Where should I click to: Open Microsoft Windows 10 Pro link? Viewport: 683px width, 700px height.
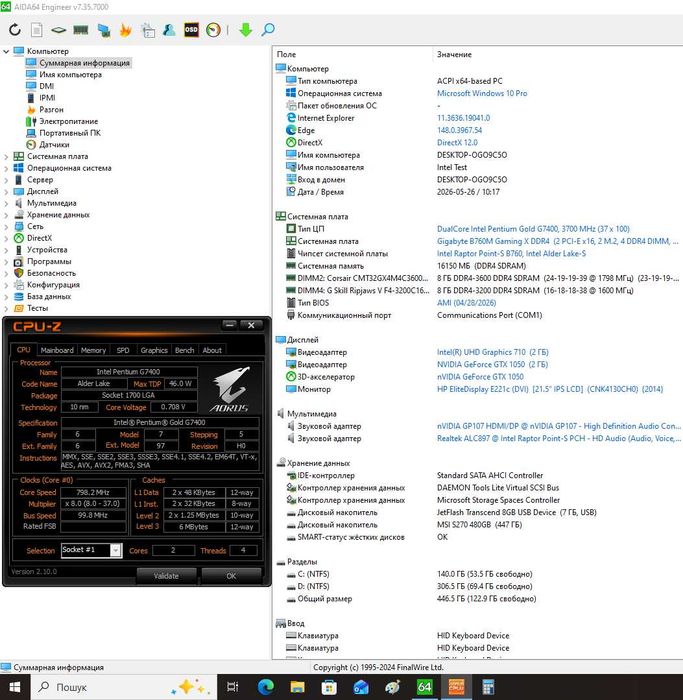482,93
